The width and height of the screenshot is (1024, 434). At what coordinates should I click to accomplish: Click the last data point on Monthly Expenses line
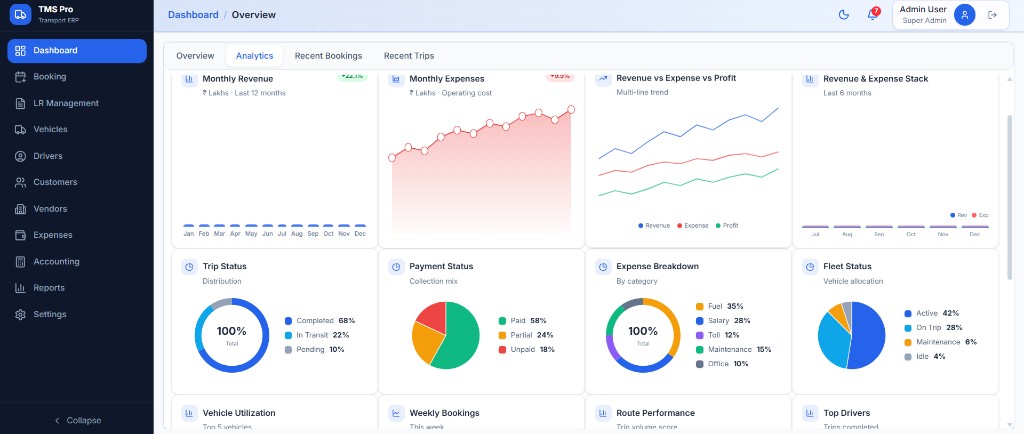[x=571, y=110]
